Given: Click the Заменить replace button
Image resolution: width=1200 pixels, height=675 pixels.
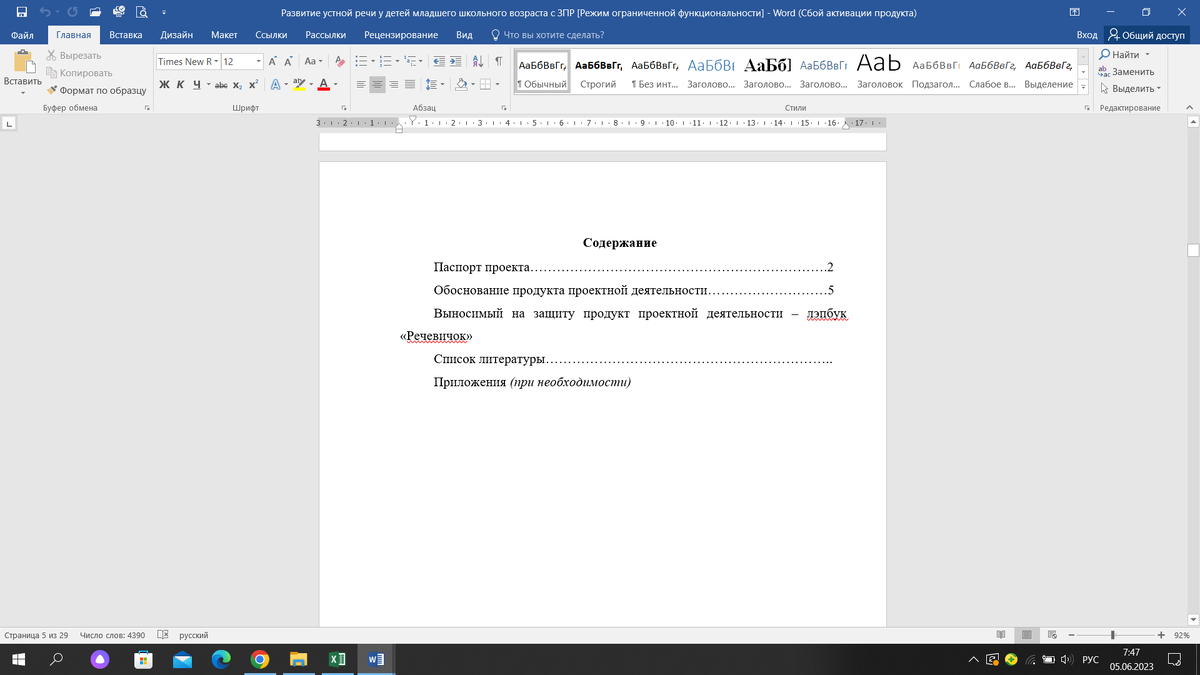Looking at the screenshot, I should (x=1126, y=71).
